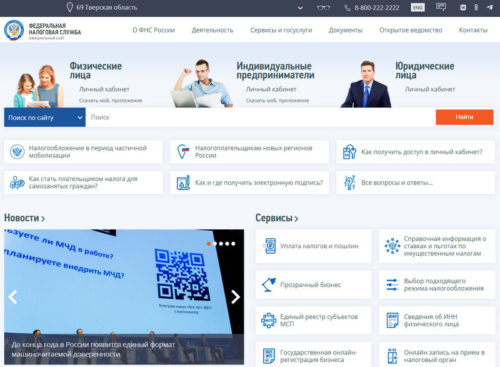This screenshot has width=500, height=367.
Task: Click the Государственная онлайн-регистрация бизнеса icon
Action: tap(269, 356)
